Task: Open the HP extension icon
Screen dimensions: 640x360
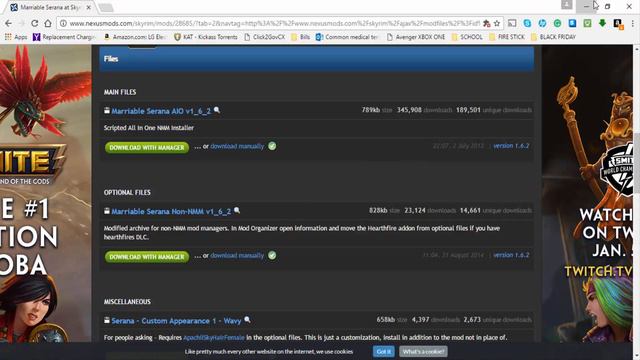Action: pos(542,23)
